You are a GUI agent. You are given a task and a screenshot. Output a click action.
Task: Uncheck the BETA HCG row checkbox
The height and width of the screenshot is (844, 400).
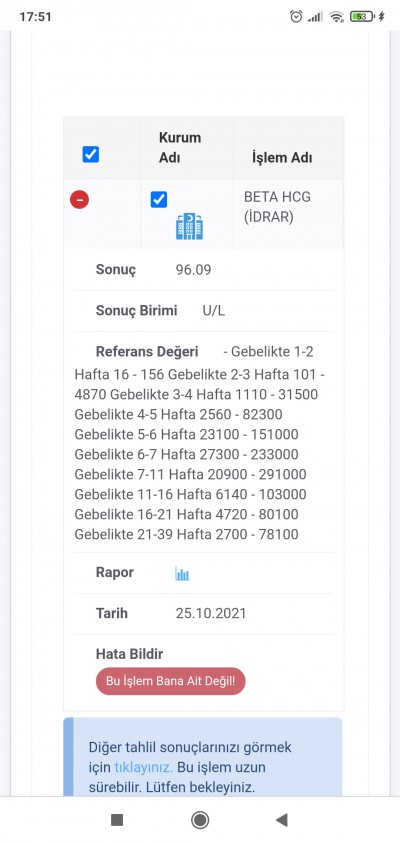coord(159,200)
